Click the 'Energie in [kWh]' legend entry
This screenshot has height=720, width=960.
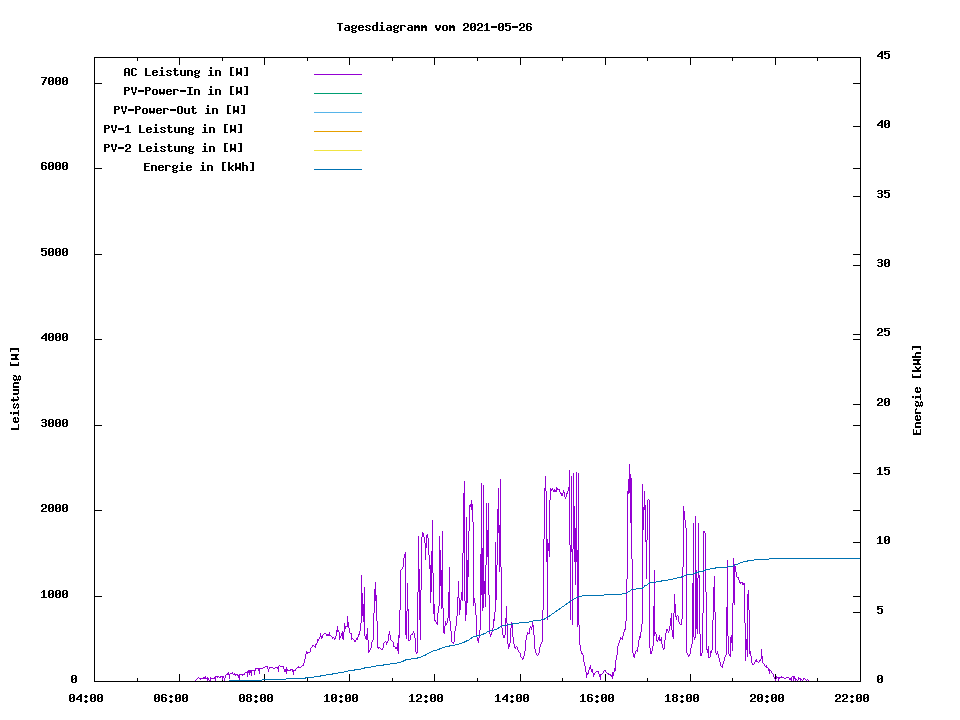(x=199, y=167)
